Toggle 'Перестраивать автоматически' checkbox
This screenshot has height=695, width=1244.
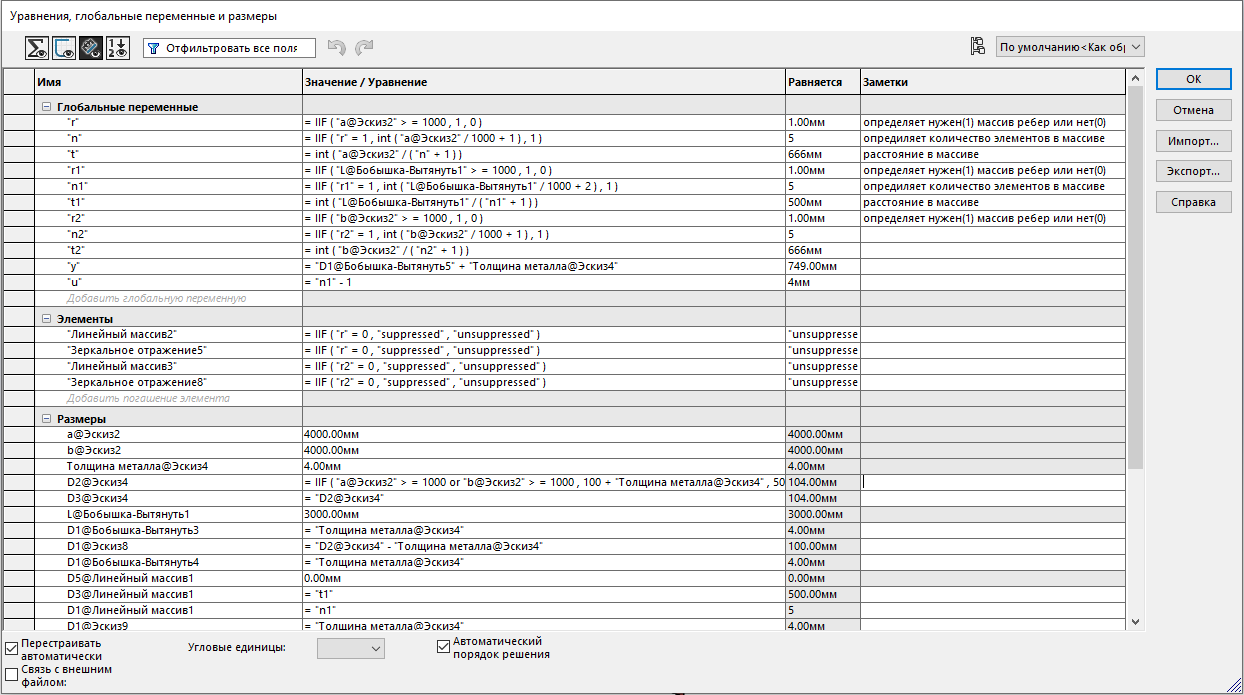pos(11,648)
